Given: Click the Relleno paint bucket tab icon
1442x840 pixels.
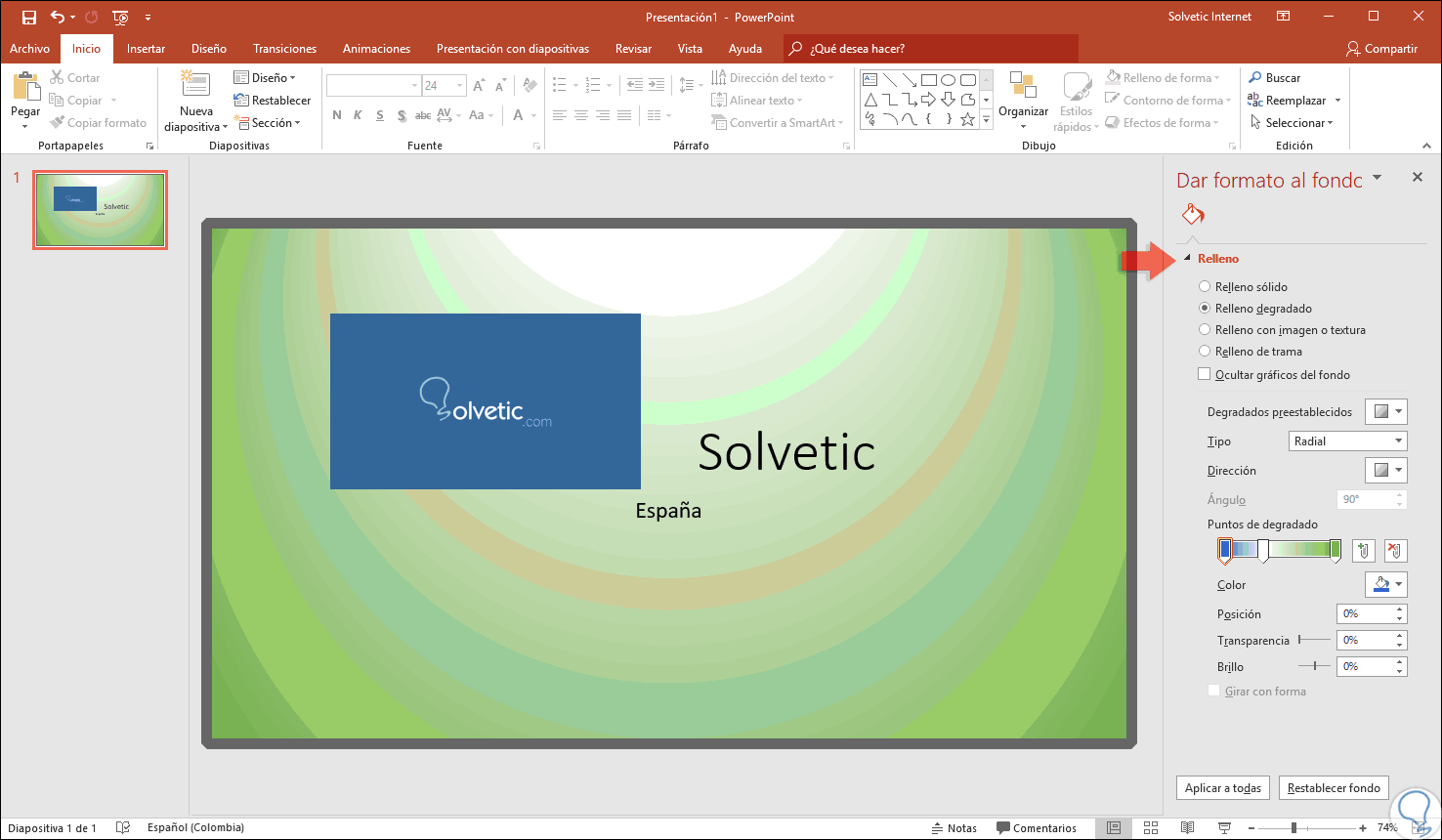Looking at the screenshot, I should click(x=1193, y=214).
